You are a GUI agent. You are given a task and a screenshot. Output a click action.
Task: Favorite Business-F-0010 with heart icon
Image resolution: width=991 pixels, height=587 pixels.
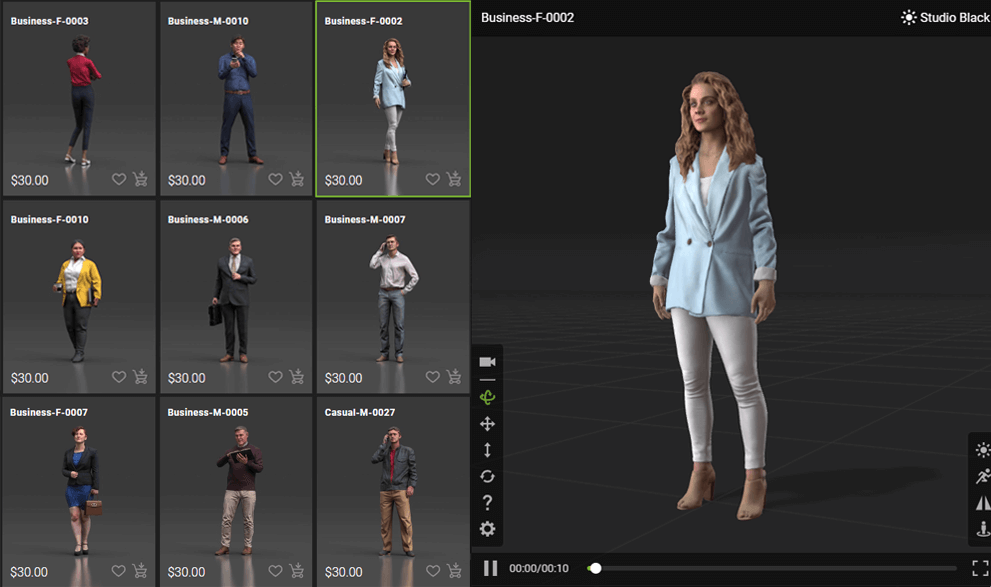119,377
